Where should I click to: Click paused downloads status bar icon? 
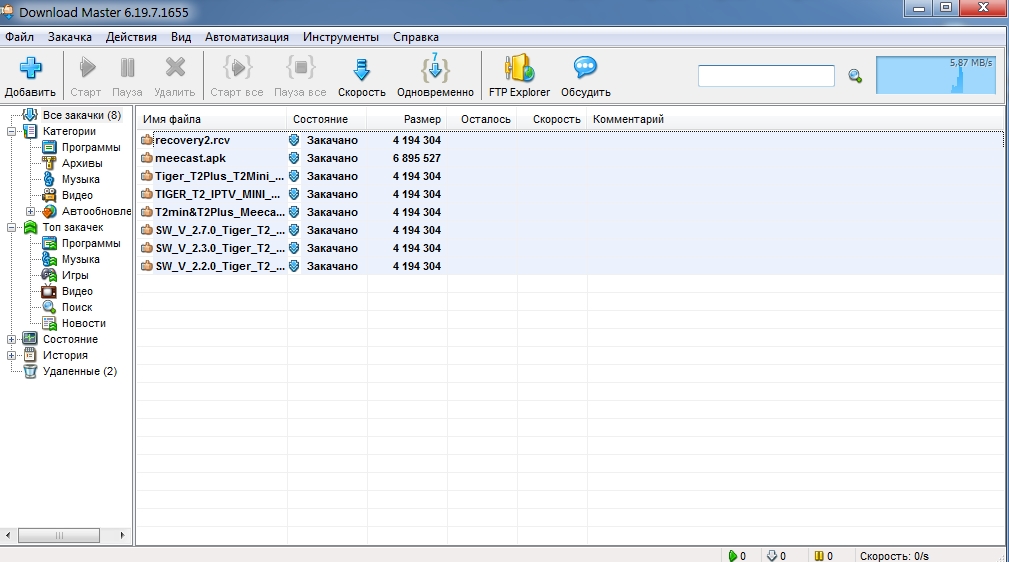[x=819, y=556]
